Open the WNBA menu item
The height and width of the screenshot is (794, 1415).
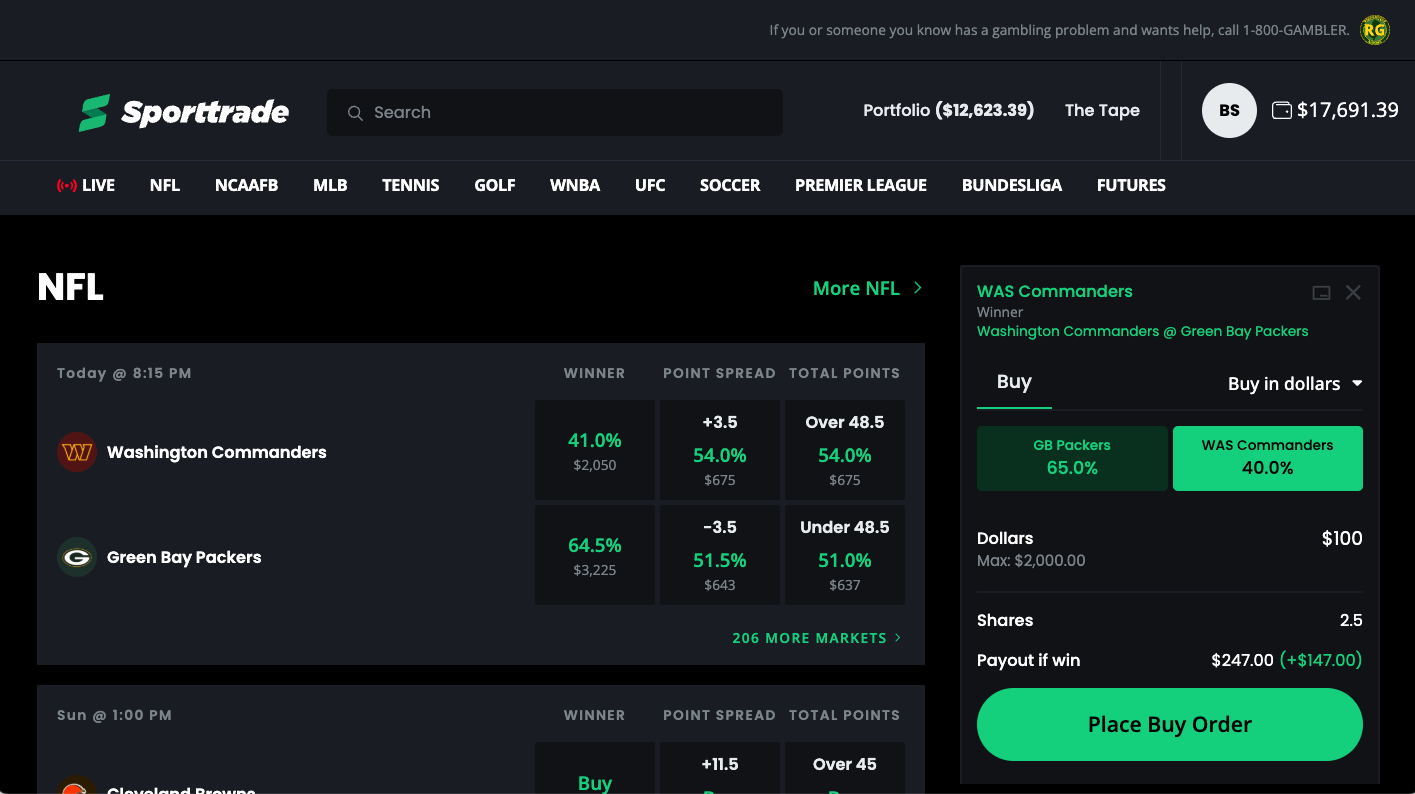click(x=575, y=185)
